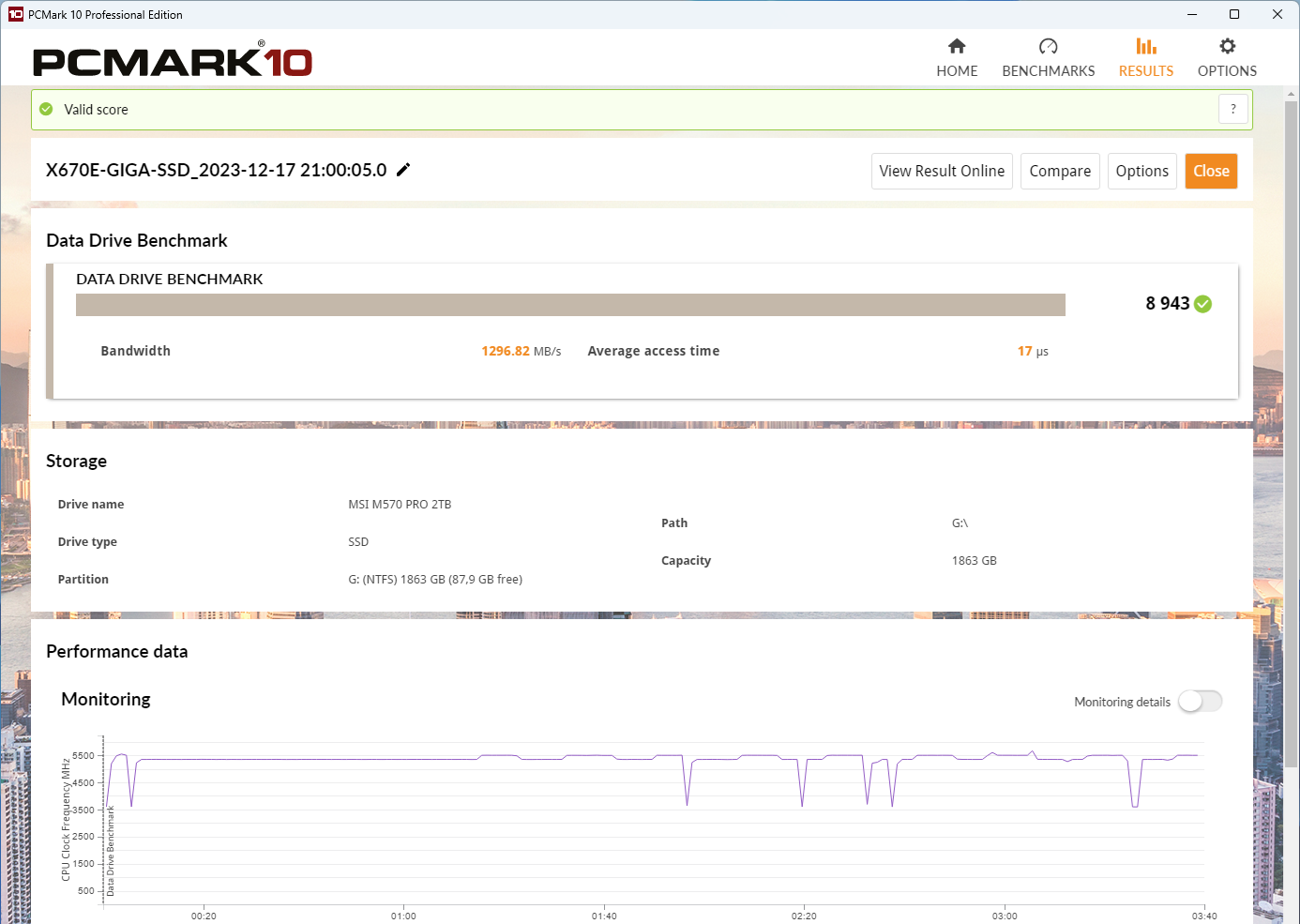Screen dimensions: 1300x924
Task: Click the Results bar chart icon
Action: 1146,46
